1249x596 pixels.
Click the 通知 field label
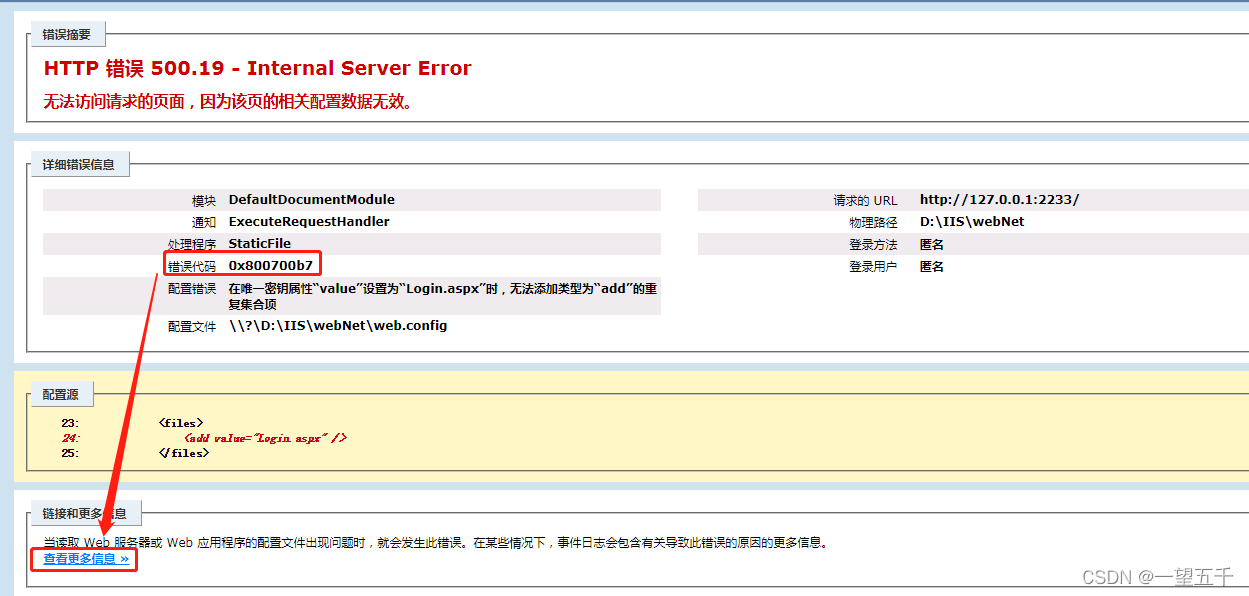pyautogui.click(x=204, y=222)
